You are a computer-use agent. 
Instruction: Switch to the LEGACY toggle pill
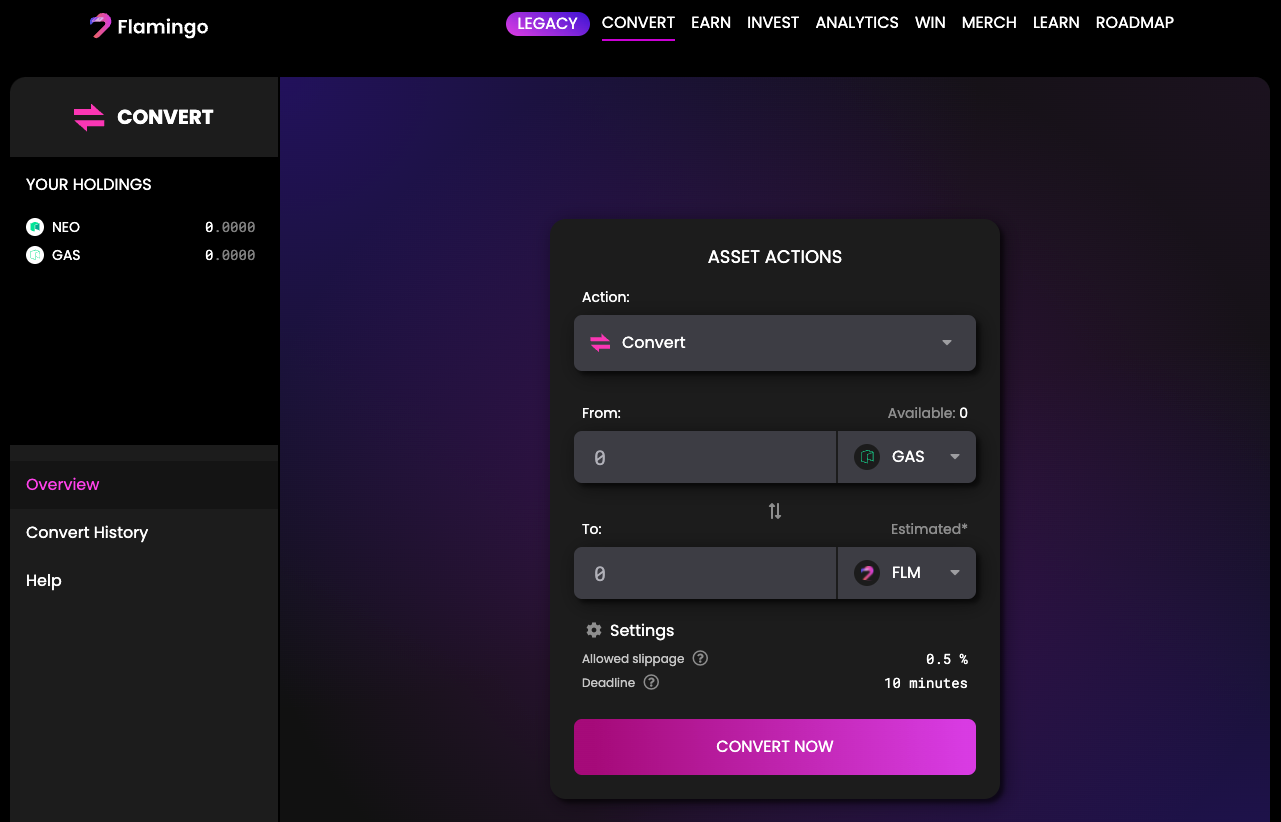[x=548, y=23]
